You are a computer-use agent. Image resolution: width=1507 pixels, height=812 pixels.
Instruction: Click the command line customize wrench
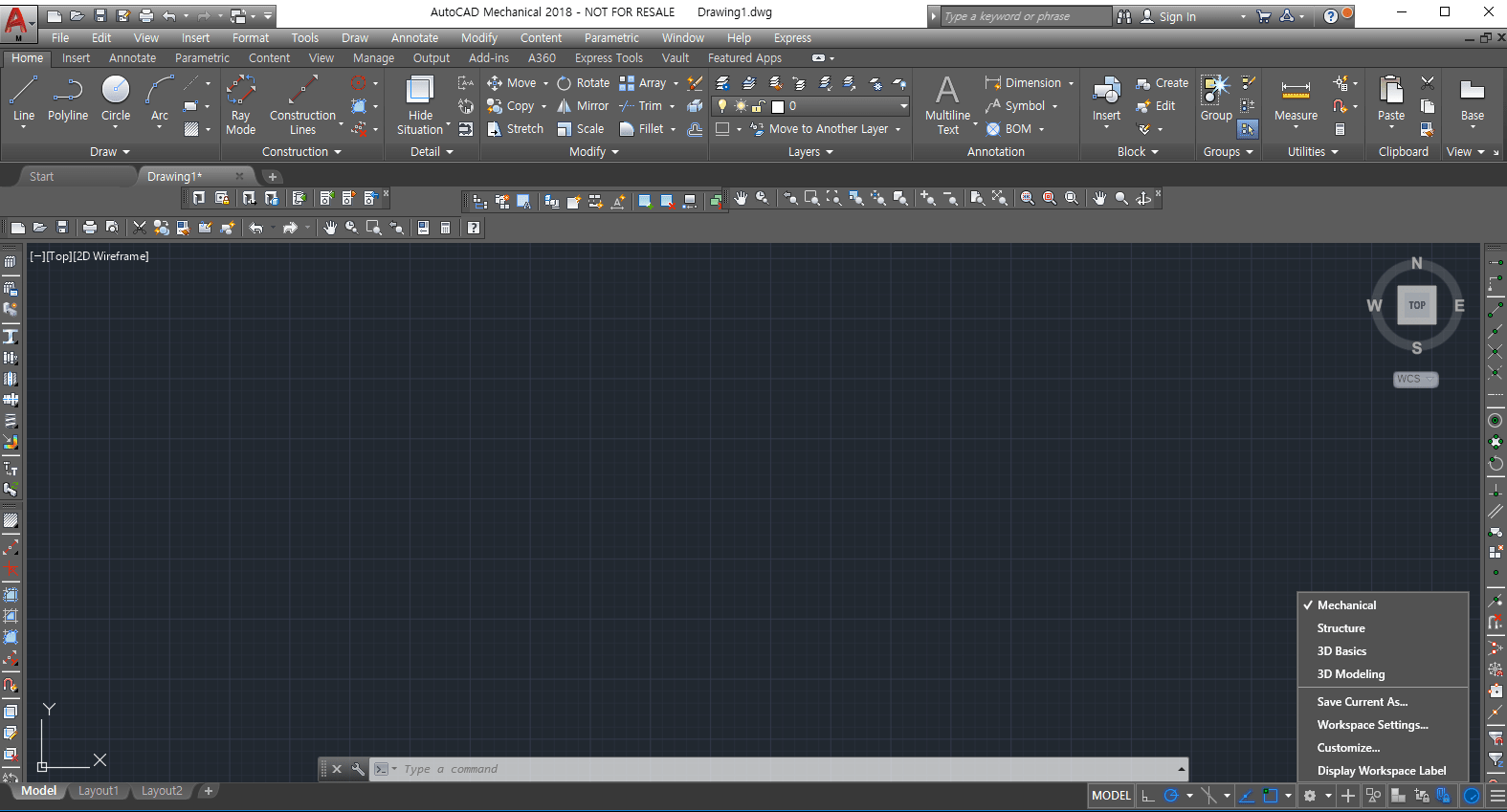(358, 769)
